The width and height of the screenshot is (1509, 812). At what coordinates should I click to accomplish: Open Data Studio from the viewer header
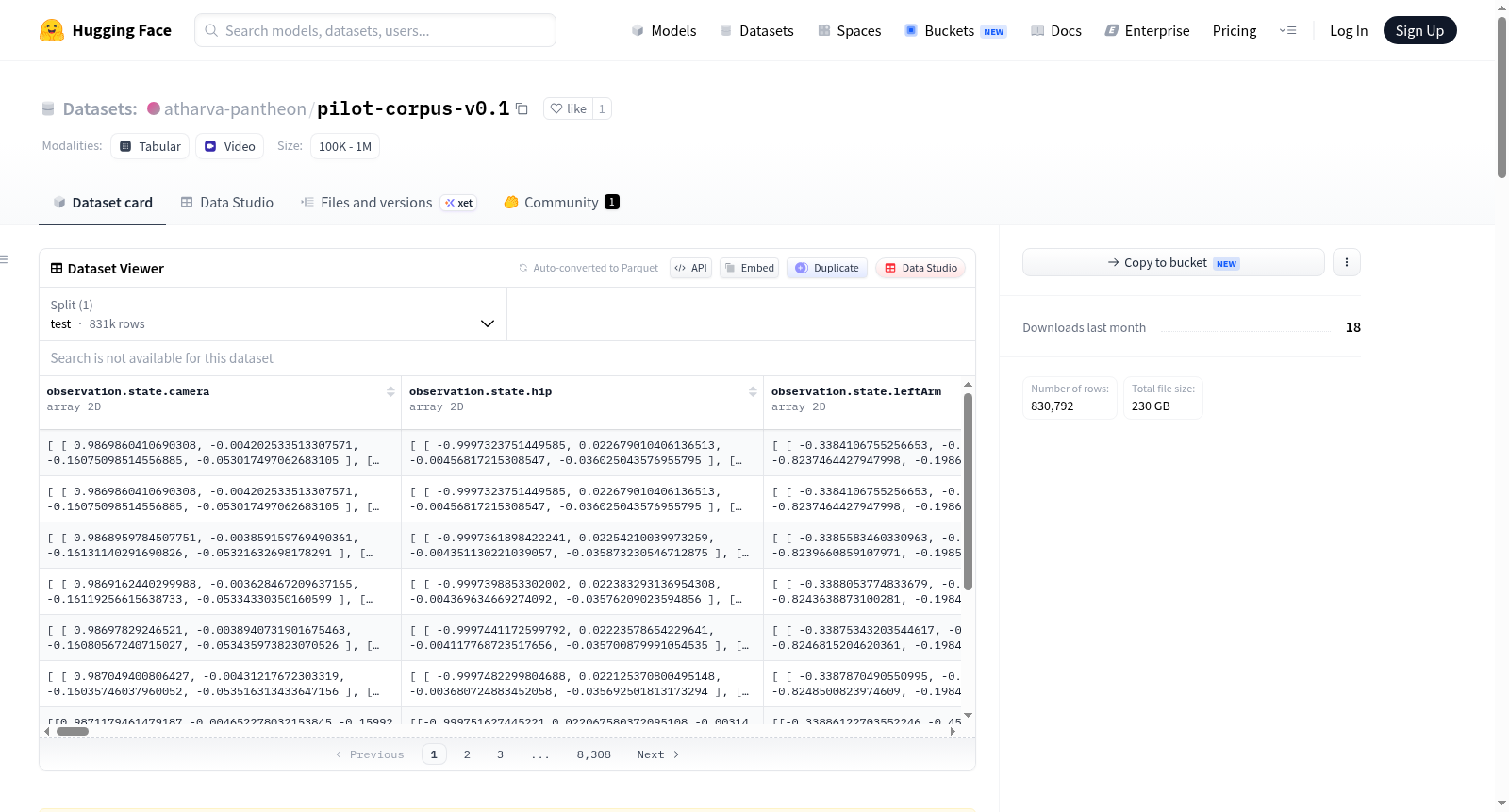click(920, 268)
